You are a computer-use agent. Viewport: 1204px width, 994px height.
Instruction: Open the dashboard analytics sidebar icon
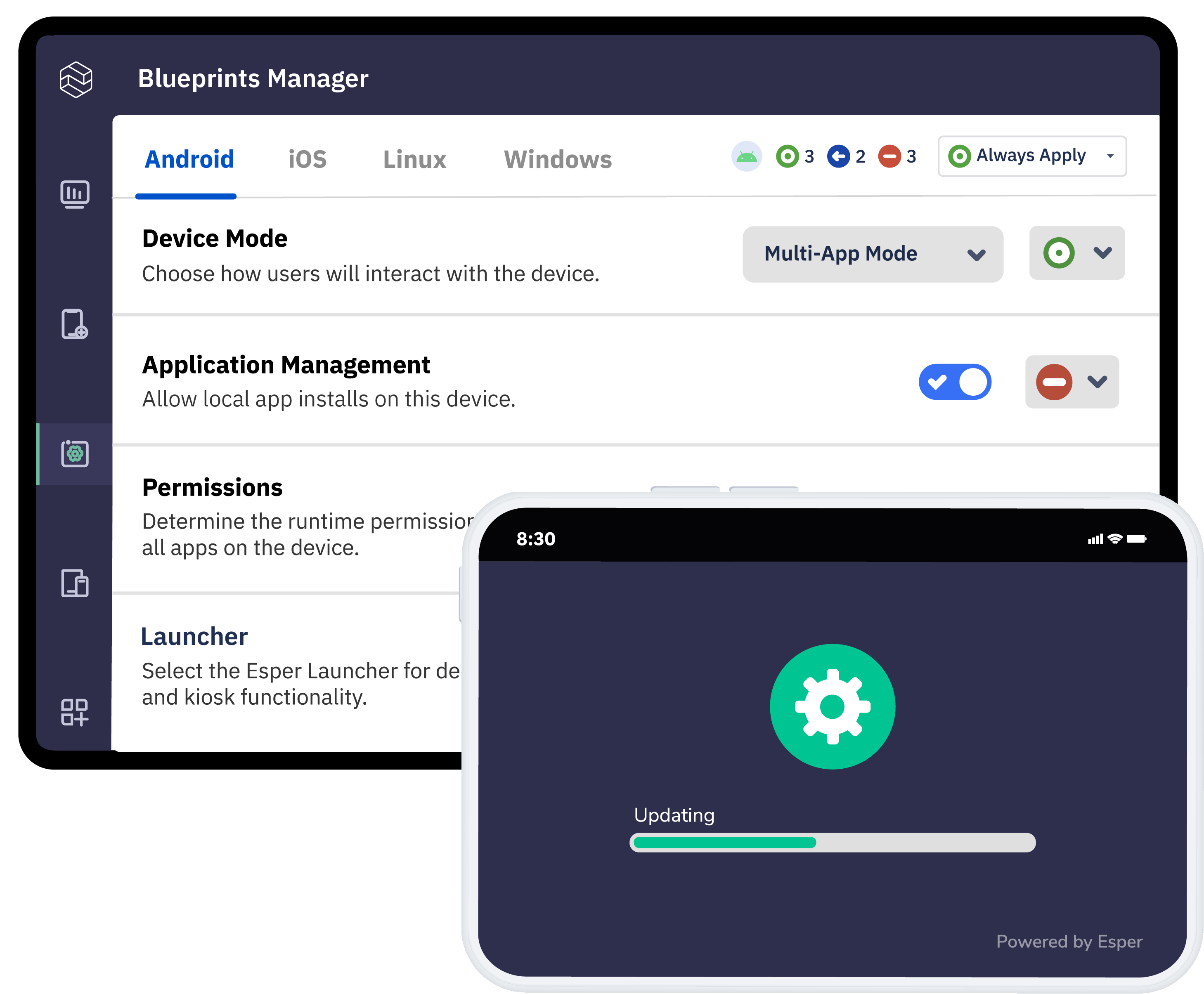click(x=74, y=194)
